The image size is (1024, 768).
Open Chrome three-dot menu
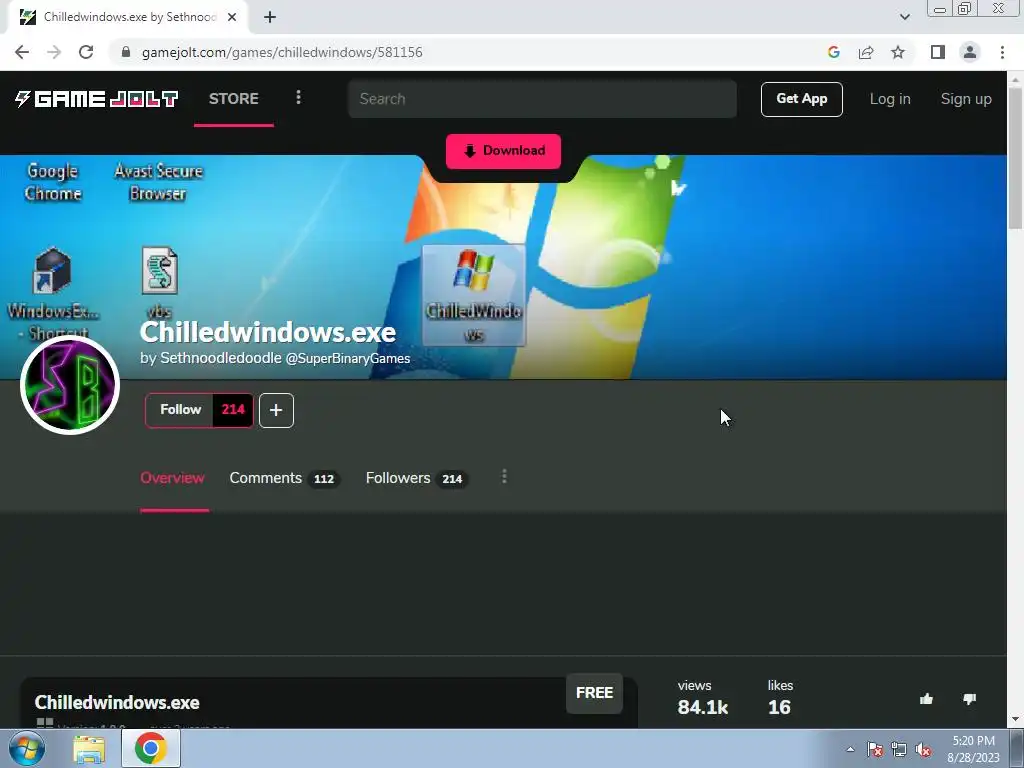1002,52
